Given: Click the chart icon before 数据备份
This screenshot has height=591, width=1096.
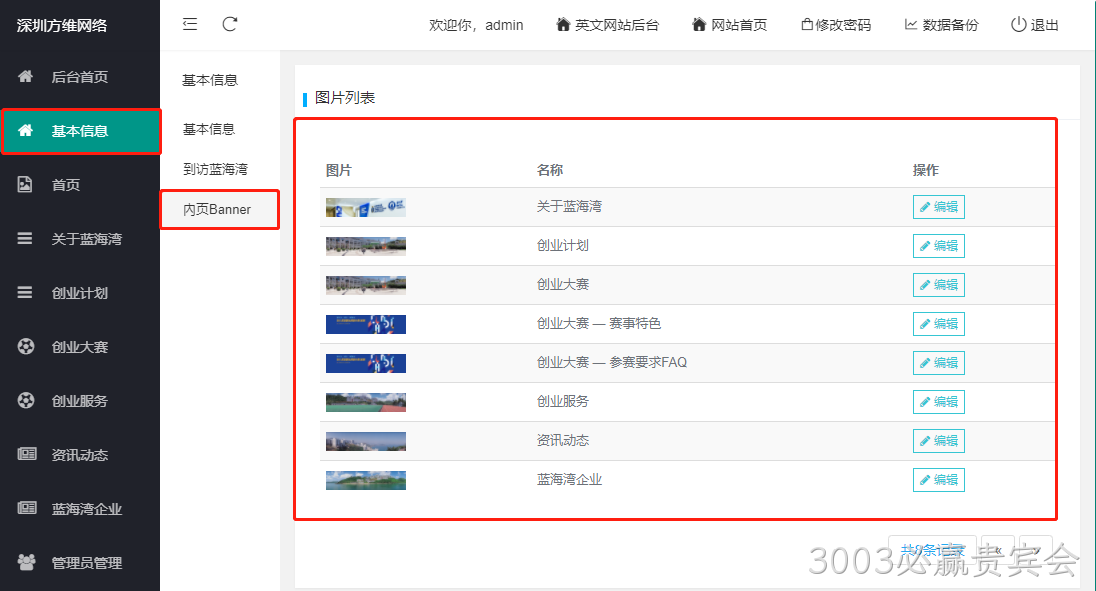Looking at the screenshot, I should pos(911,24).
